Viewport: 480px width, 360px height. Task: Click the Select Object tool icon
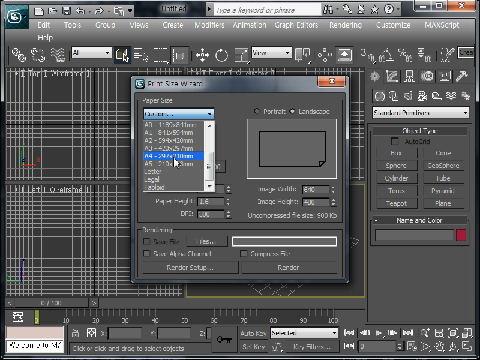click(122, 55)
